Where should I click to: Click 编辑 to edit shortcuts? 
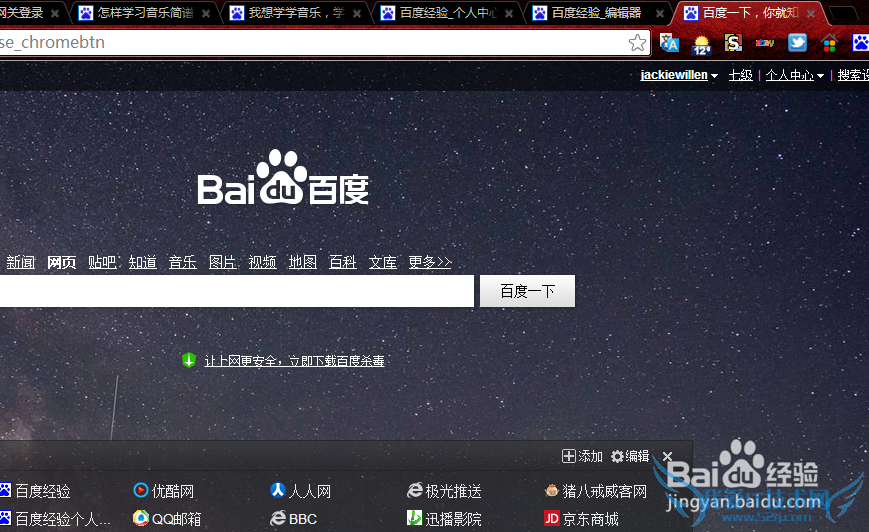coord(637,456)
